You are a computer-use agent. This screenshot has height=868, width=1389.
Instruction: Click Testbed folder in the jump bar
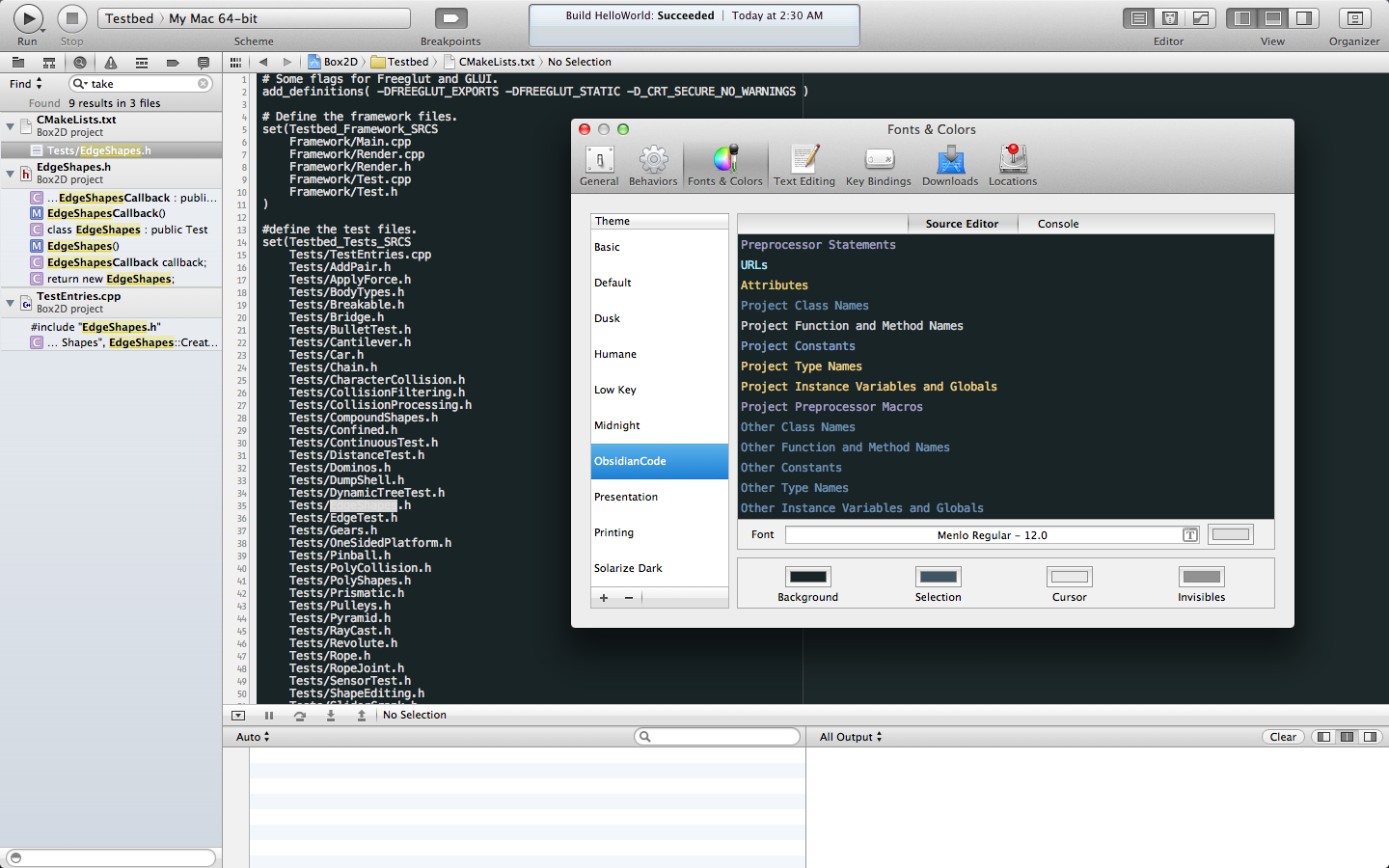pos(400,62)
